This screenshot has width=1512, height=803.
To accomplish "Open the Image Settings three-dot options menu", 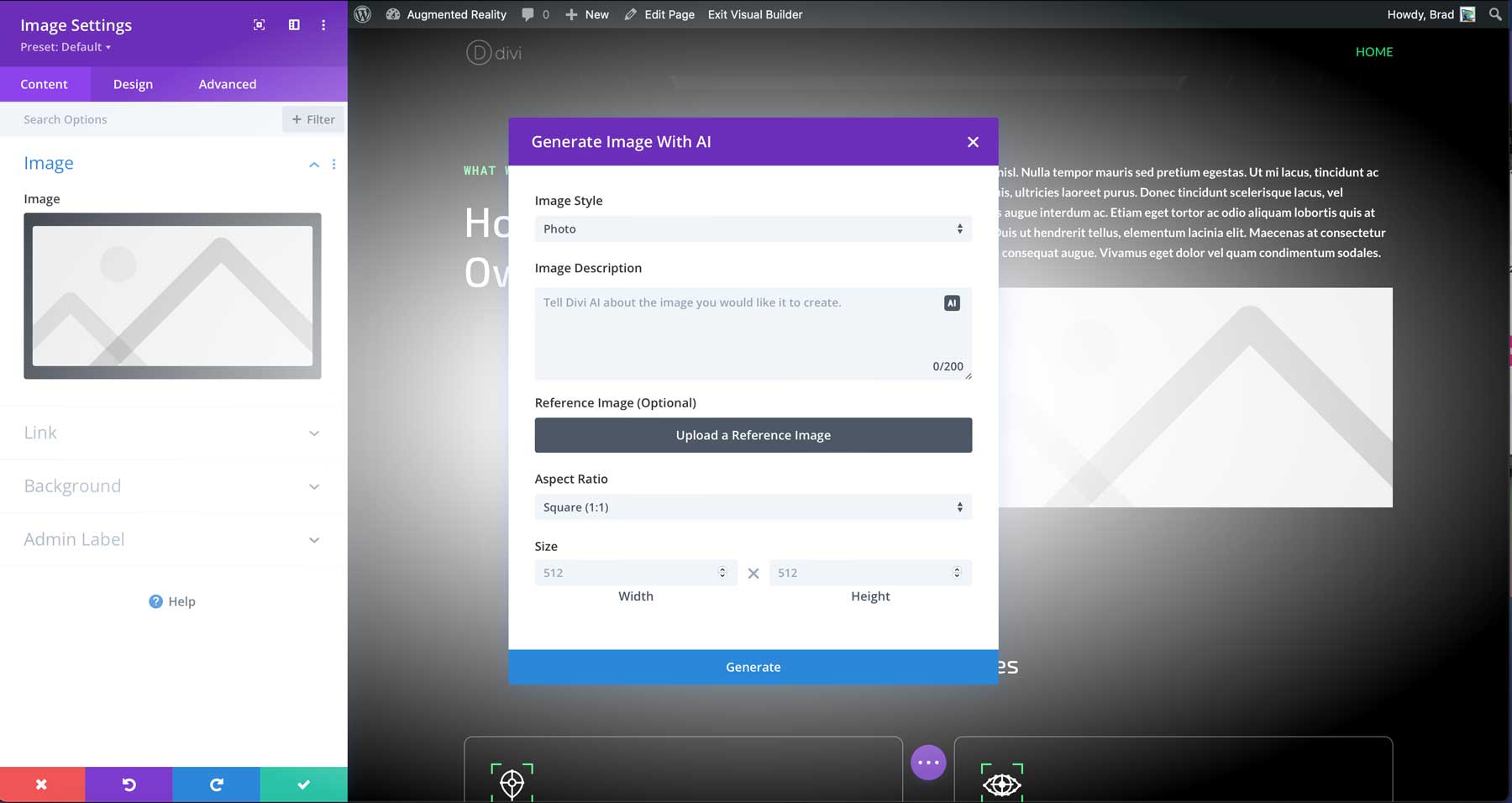I will click(323, 24).
